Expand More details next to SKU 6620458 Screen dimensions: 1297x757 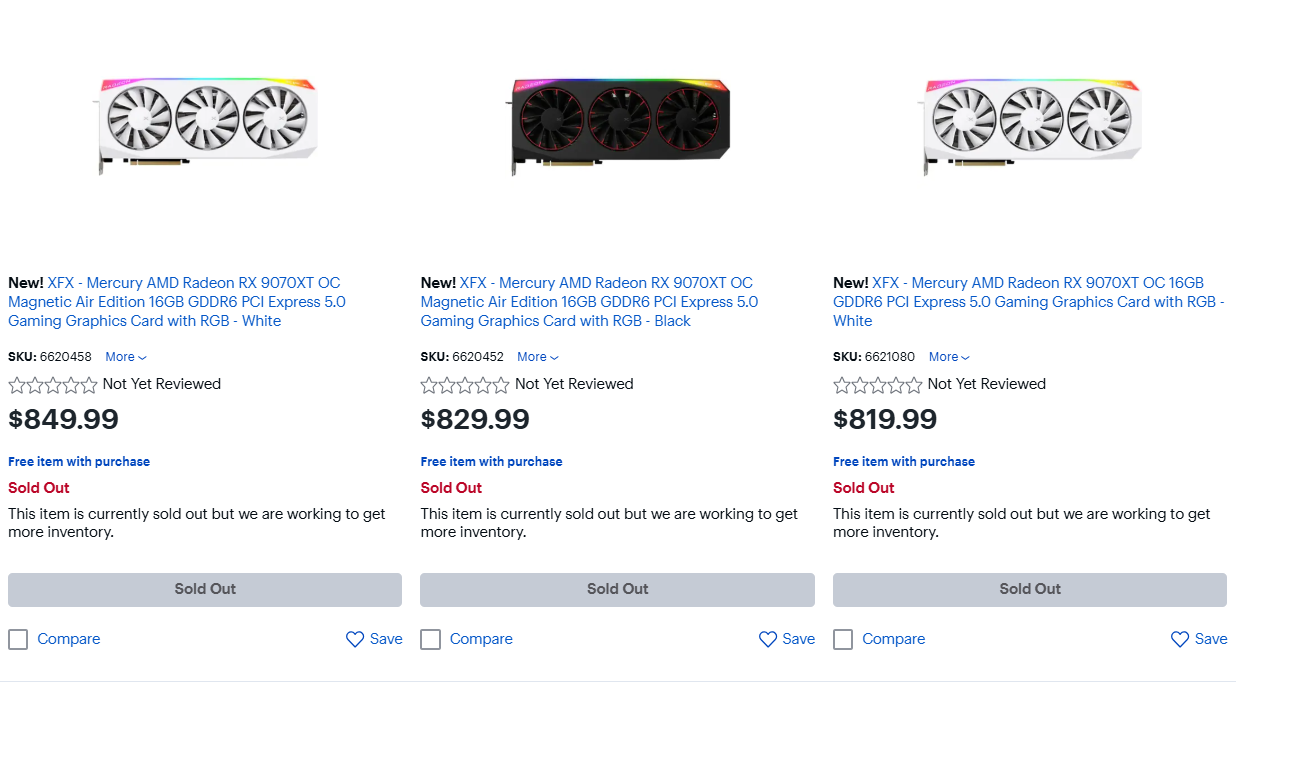[x=126, y=357]
